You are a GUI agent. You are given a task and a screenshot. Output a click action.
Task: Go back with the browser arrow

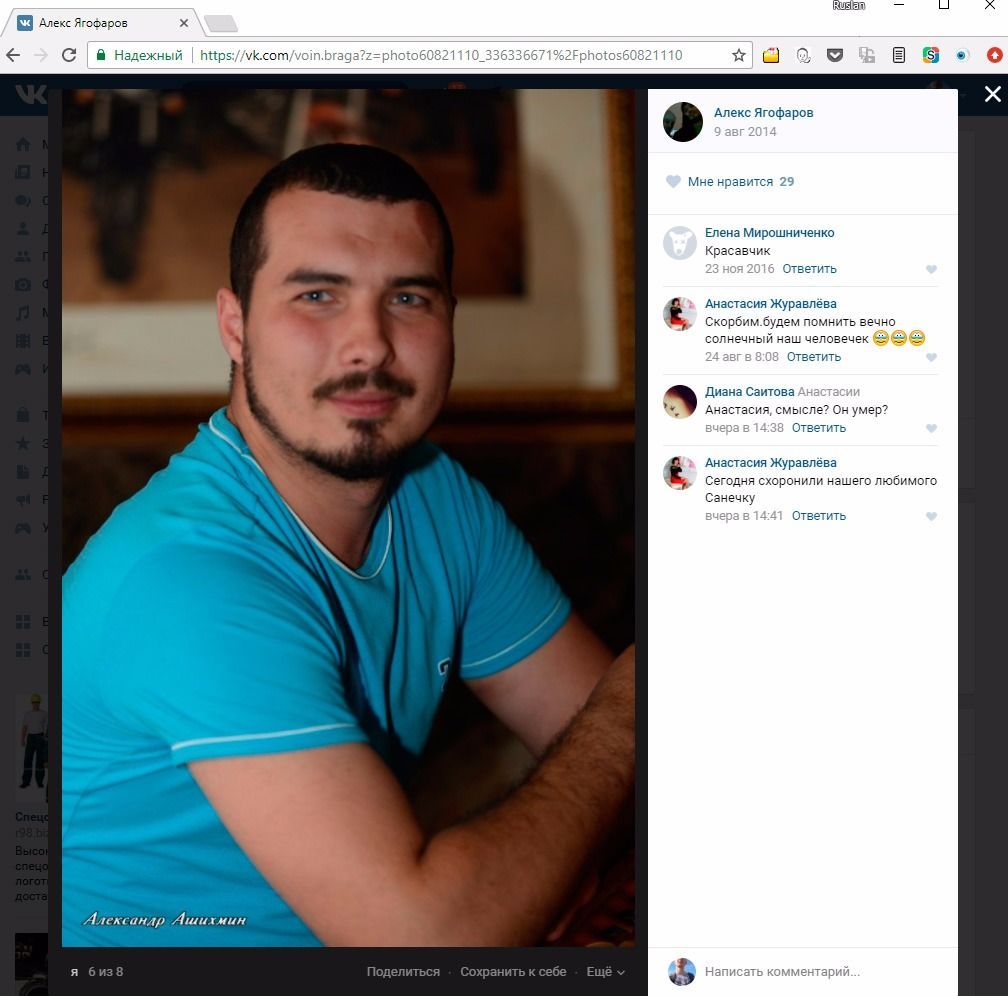click(14, 56)
